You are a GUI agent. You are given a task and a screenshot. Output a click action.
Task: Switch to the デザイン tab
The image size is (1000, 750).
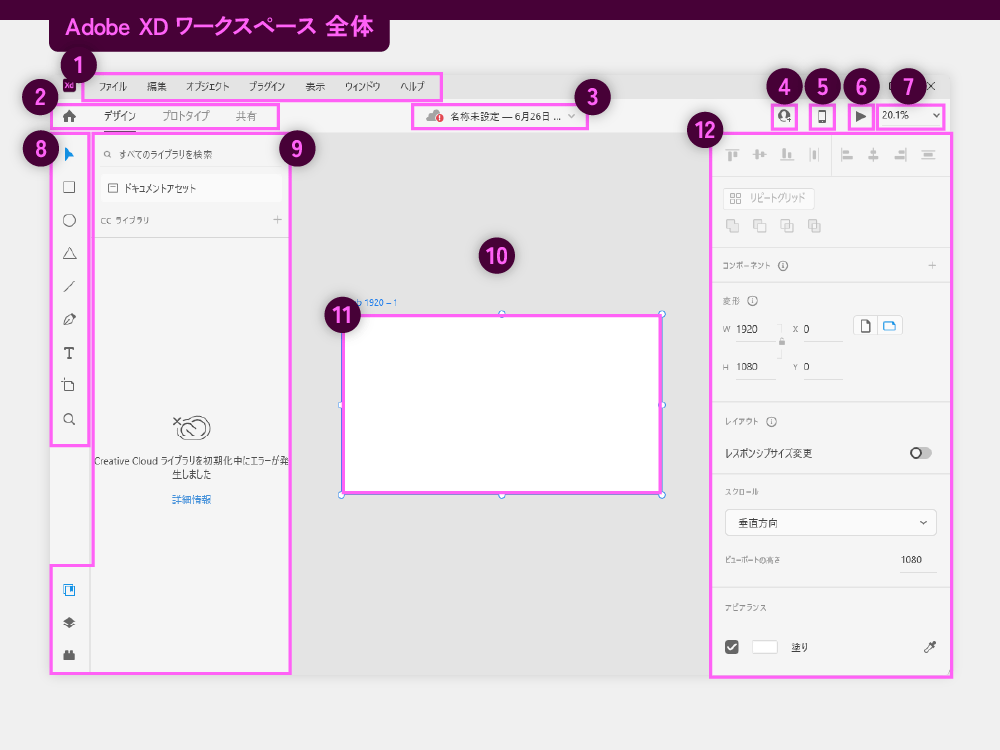120,116
